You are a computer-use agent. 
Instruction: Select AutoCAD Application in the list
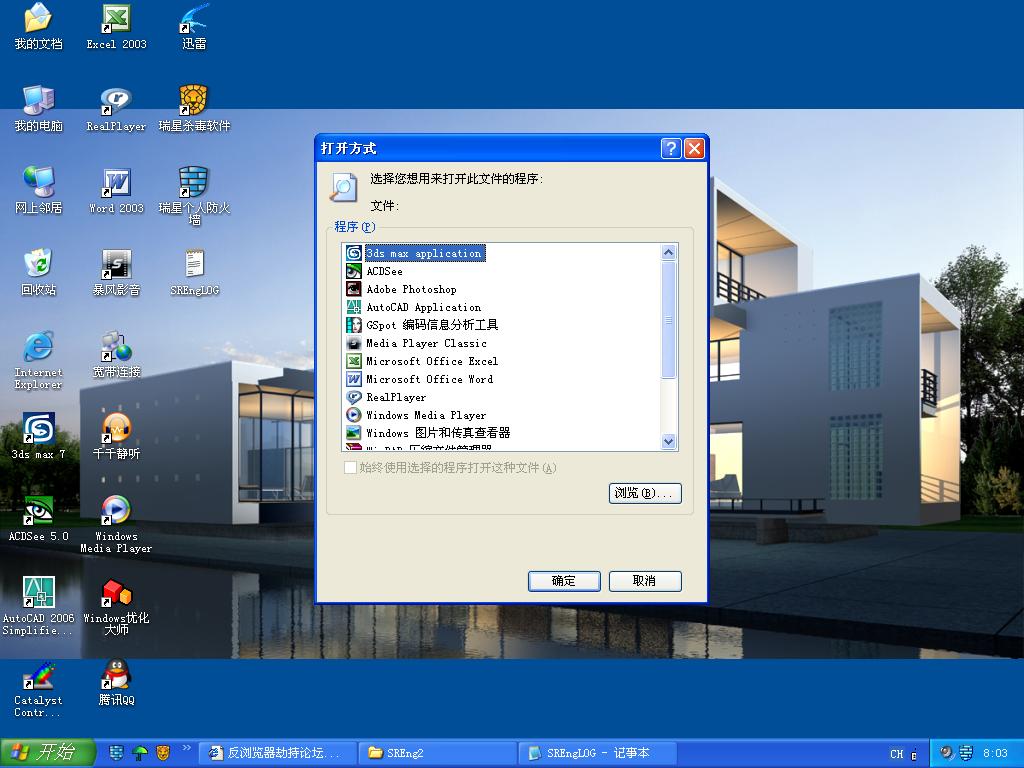[422, 307]
